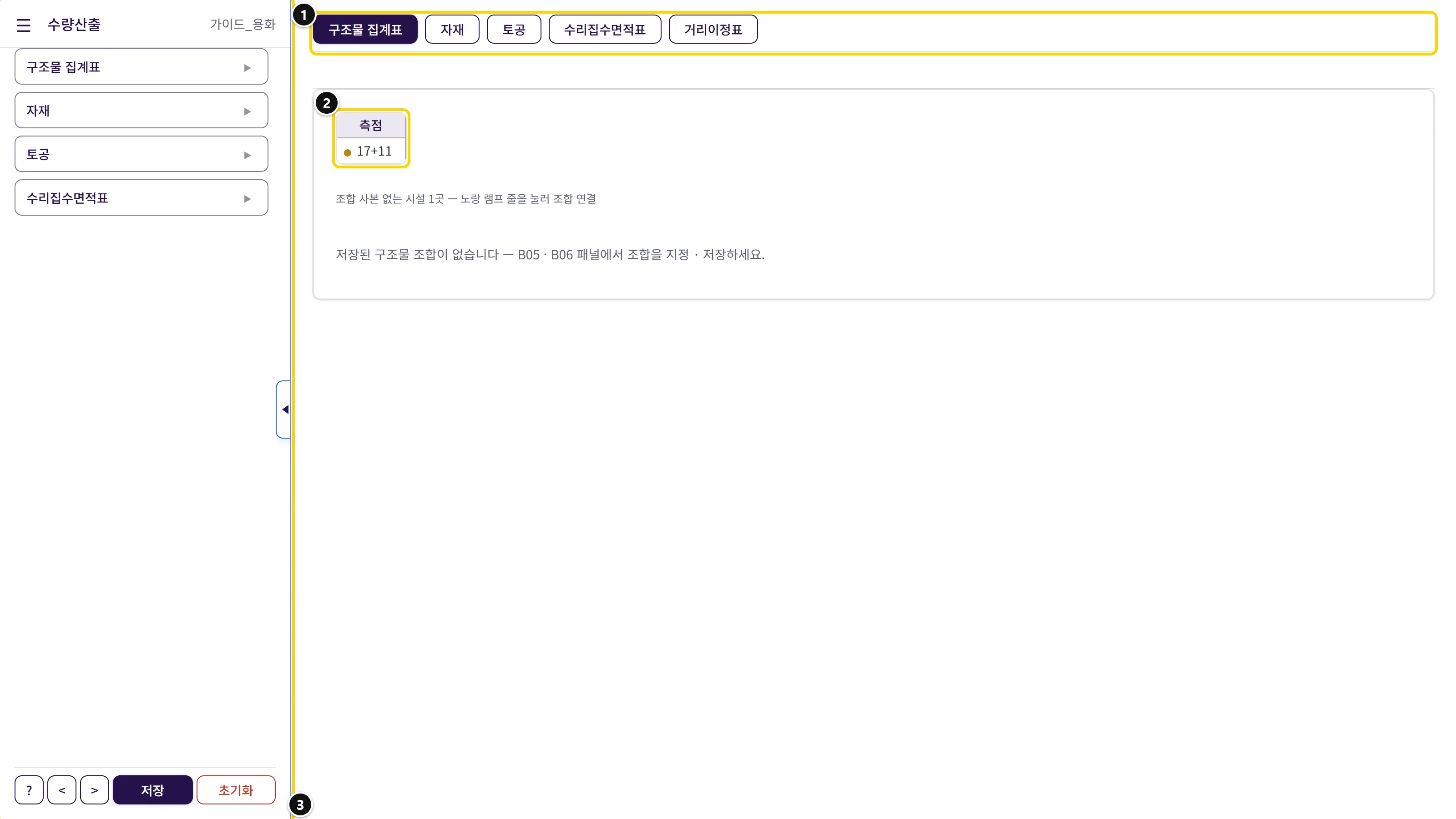Viewport: 1456px width, 819px height.
Task: Click the yellow lamp dot beside 17+11
Action: pos(348,152)
